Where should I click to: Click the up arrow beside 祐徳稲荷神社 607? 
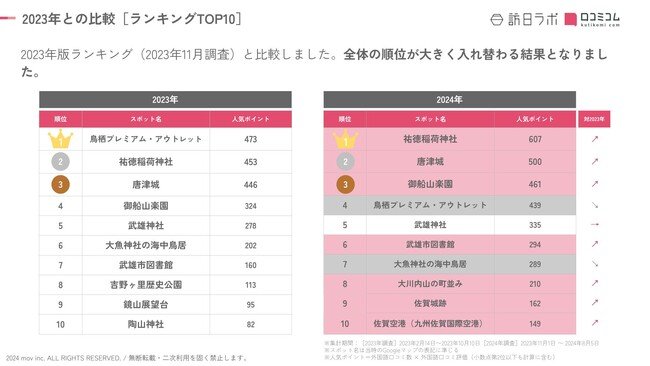tap(595, 139)
